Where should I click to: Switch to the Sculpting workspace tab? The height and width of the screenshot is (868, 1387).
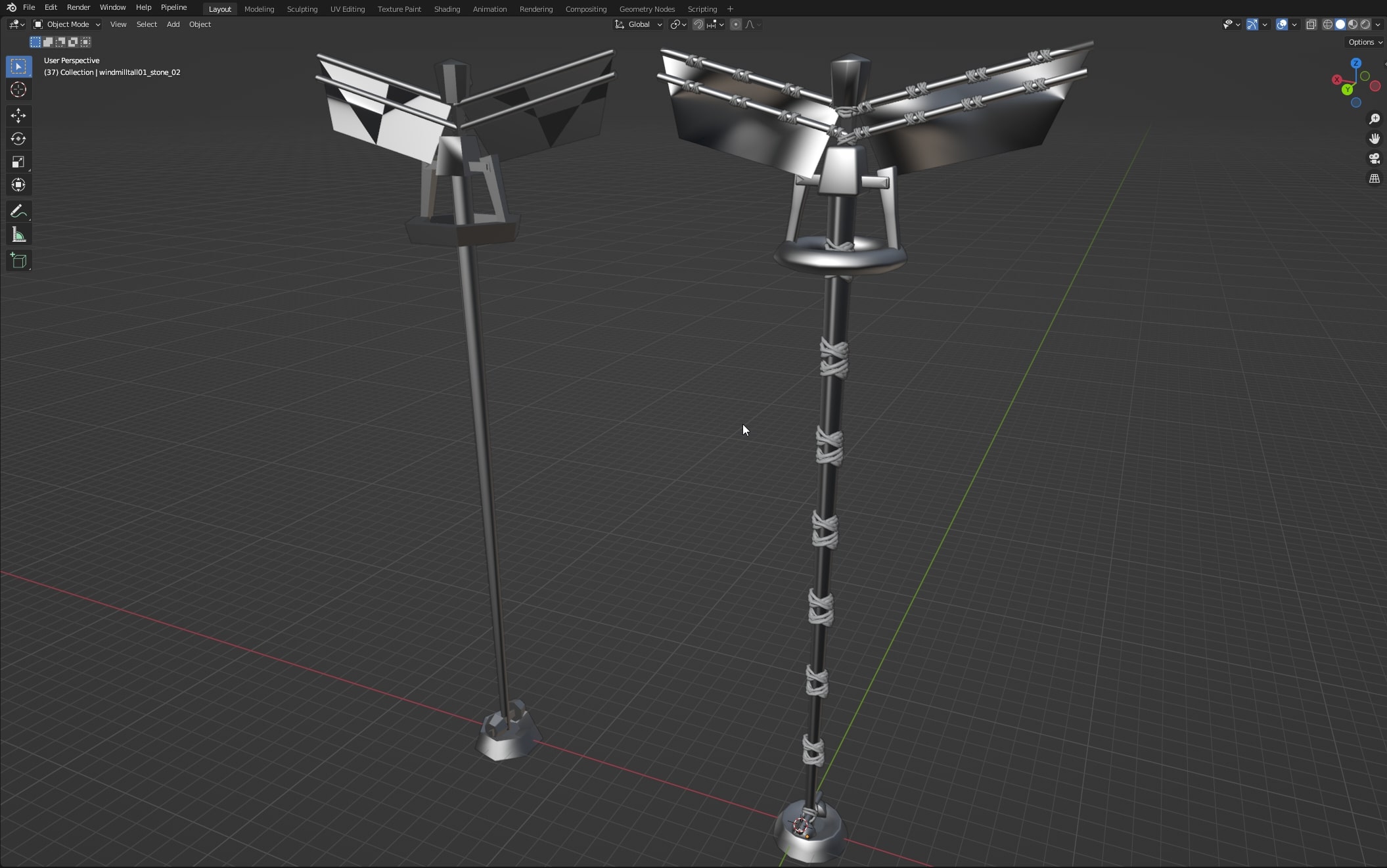click(302, 9)
